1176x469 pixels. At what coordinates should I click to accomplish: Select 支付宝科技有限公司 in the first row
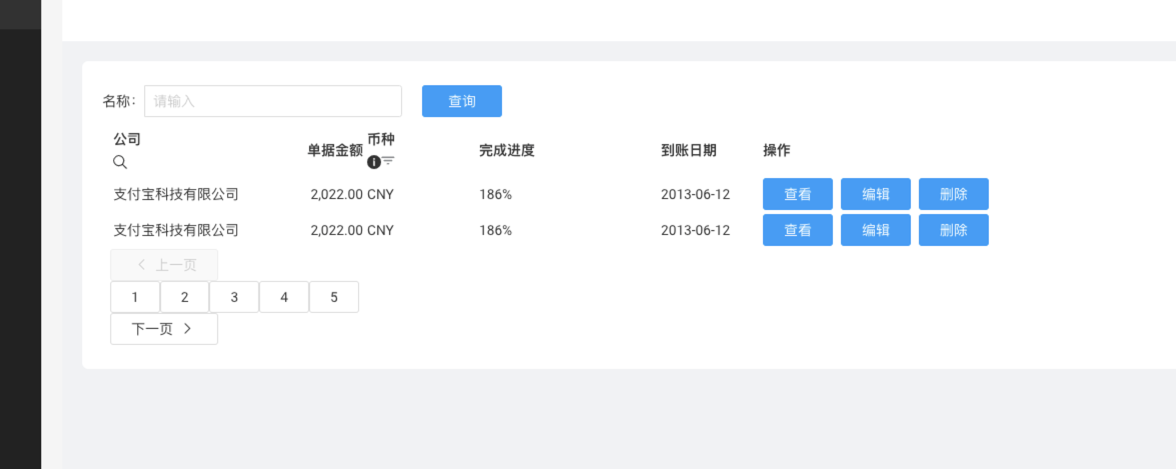tap(176, 194)
